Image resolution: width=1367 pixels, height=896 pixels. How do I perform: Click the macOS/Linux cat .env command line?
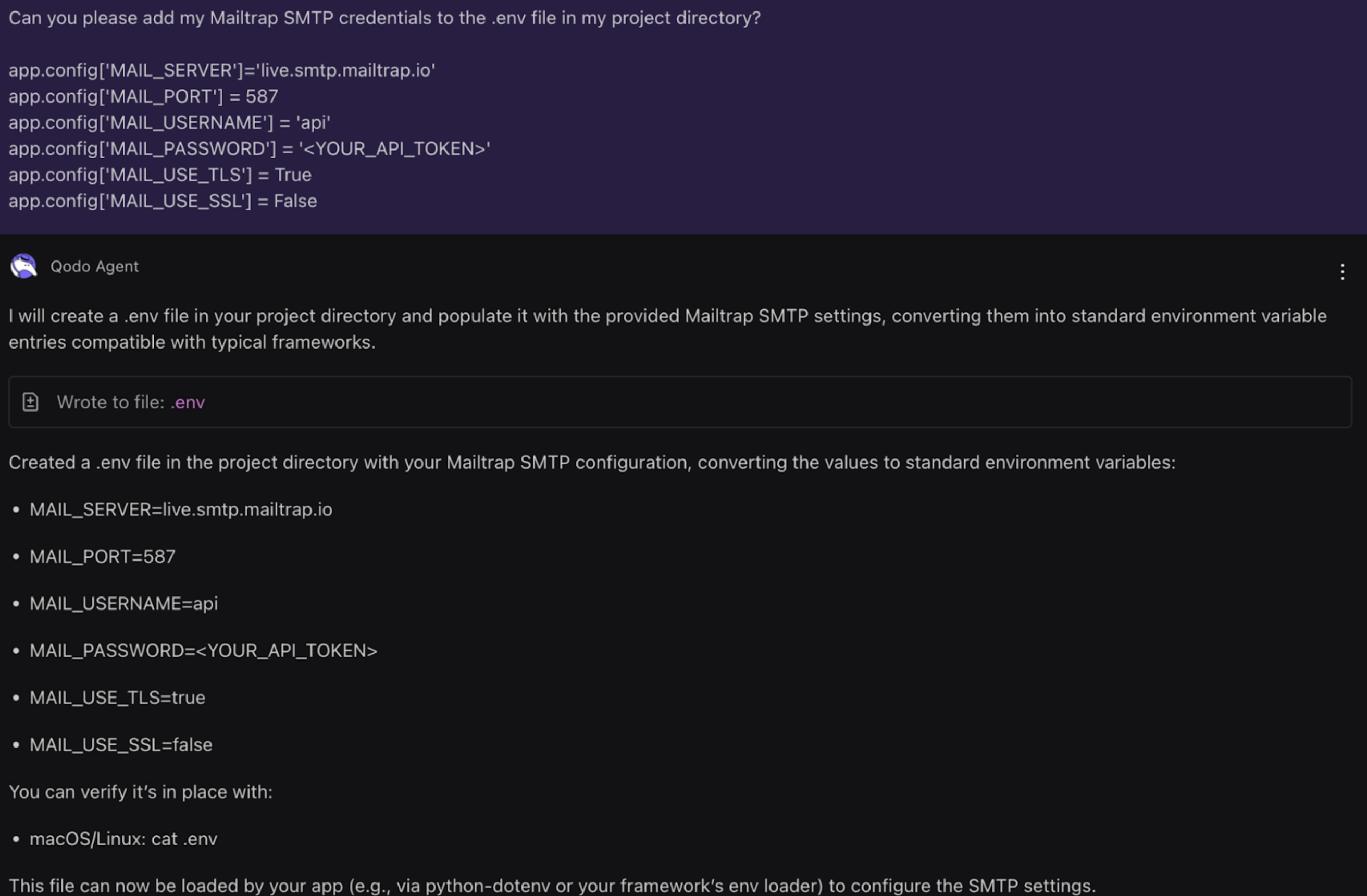pos(123,839)
